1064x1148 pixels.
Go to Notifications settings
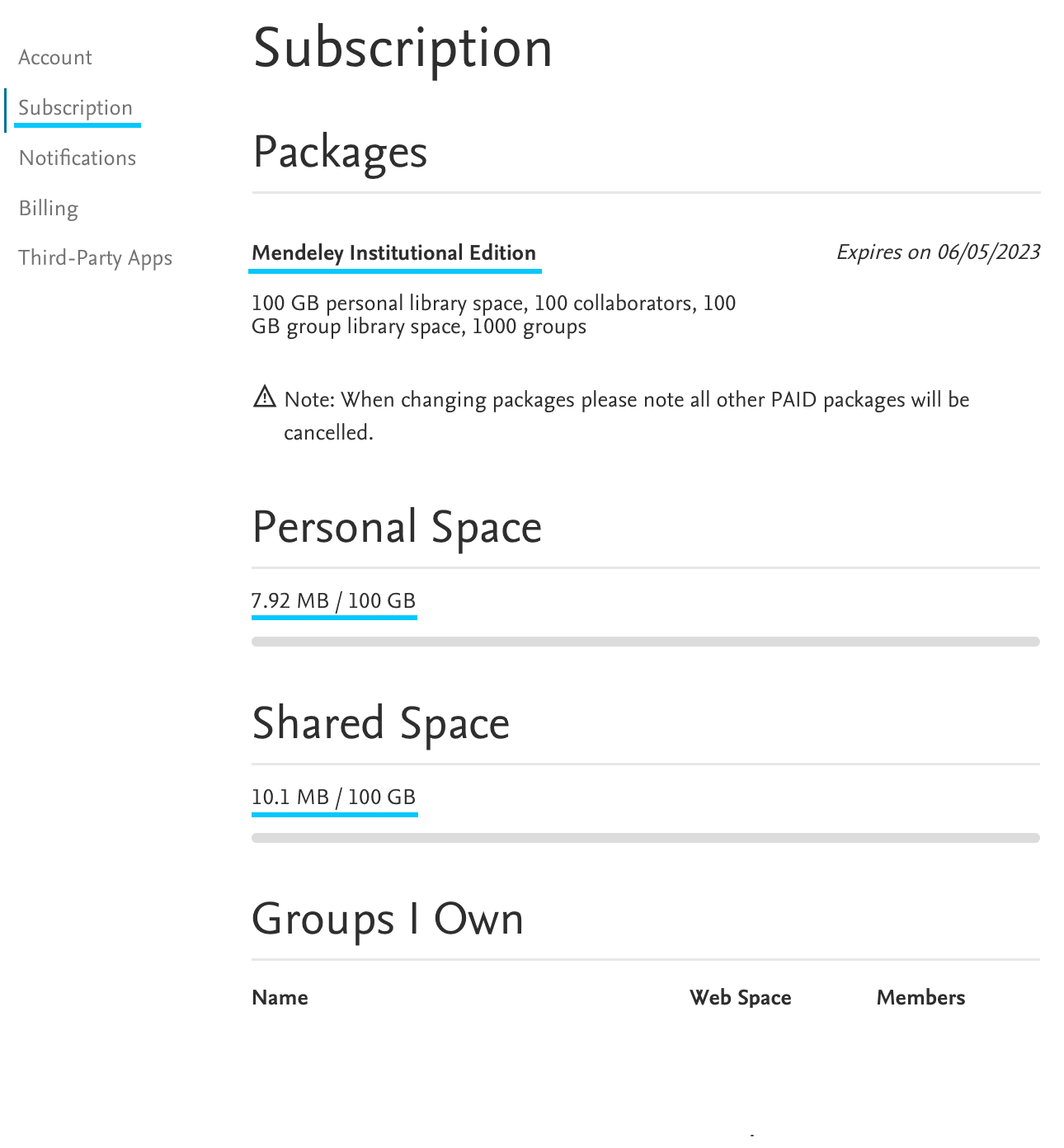(x=78, y=158)
